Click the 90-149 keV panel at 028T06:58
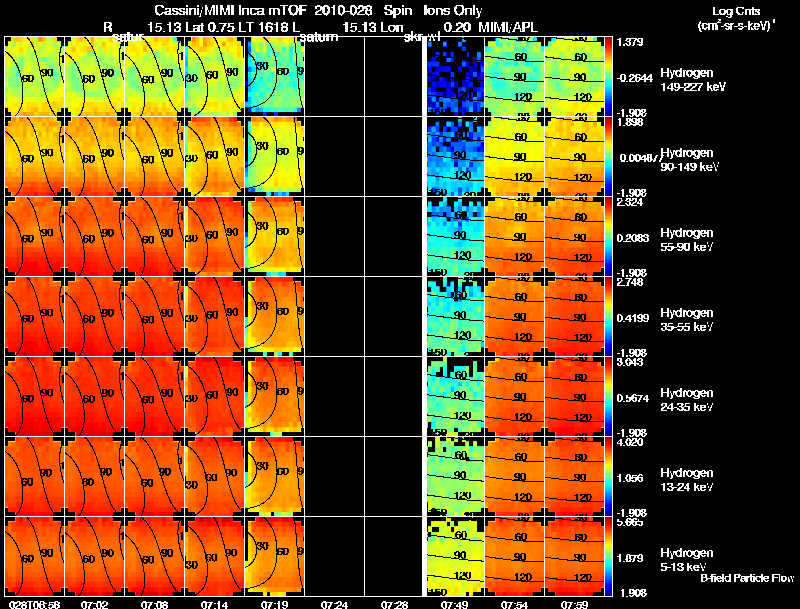This screenshot has height=609, width=800. [34, 156]
